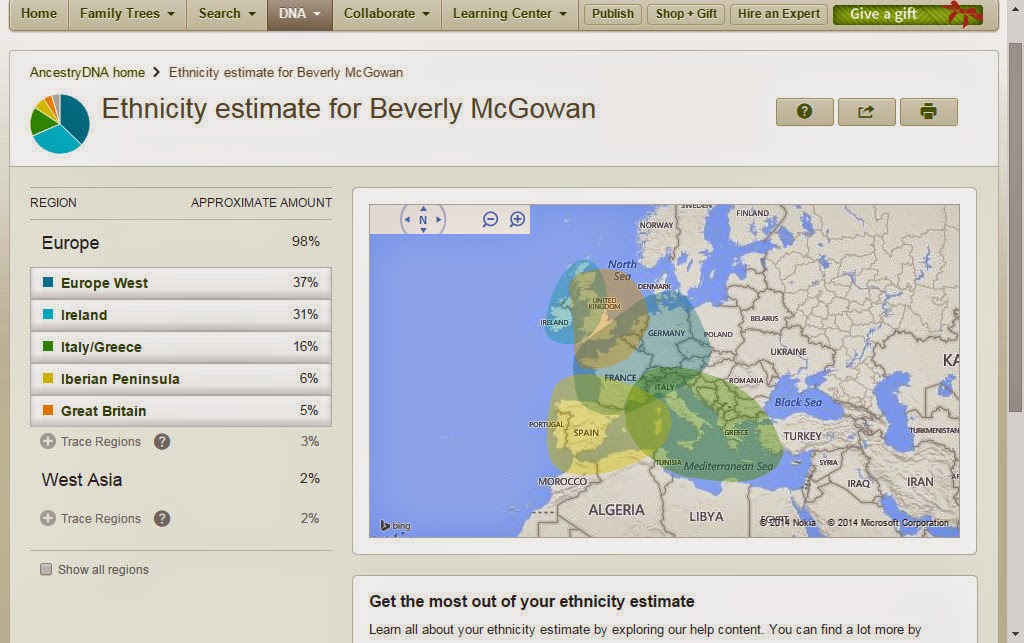Viewport: 1024px width, 643px height.
Task: Click the Italy/Greece green color swatch
Action: 48,346
